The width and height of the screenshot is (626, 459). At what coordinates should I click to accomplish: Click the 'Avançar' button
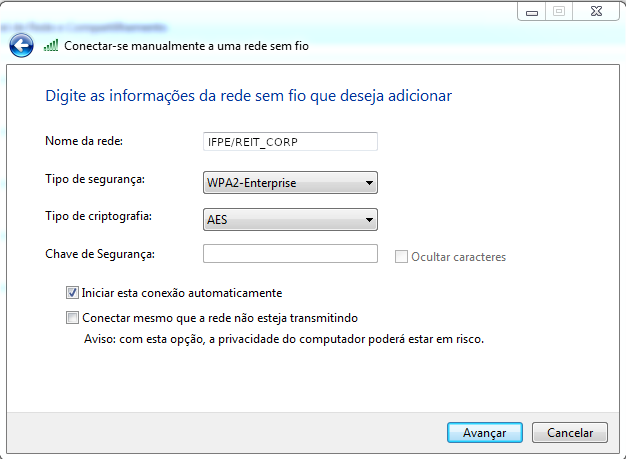484,433
